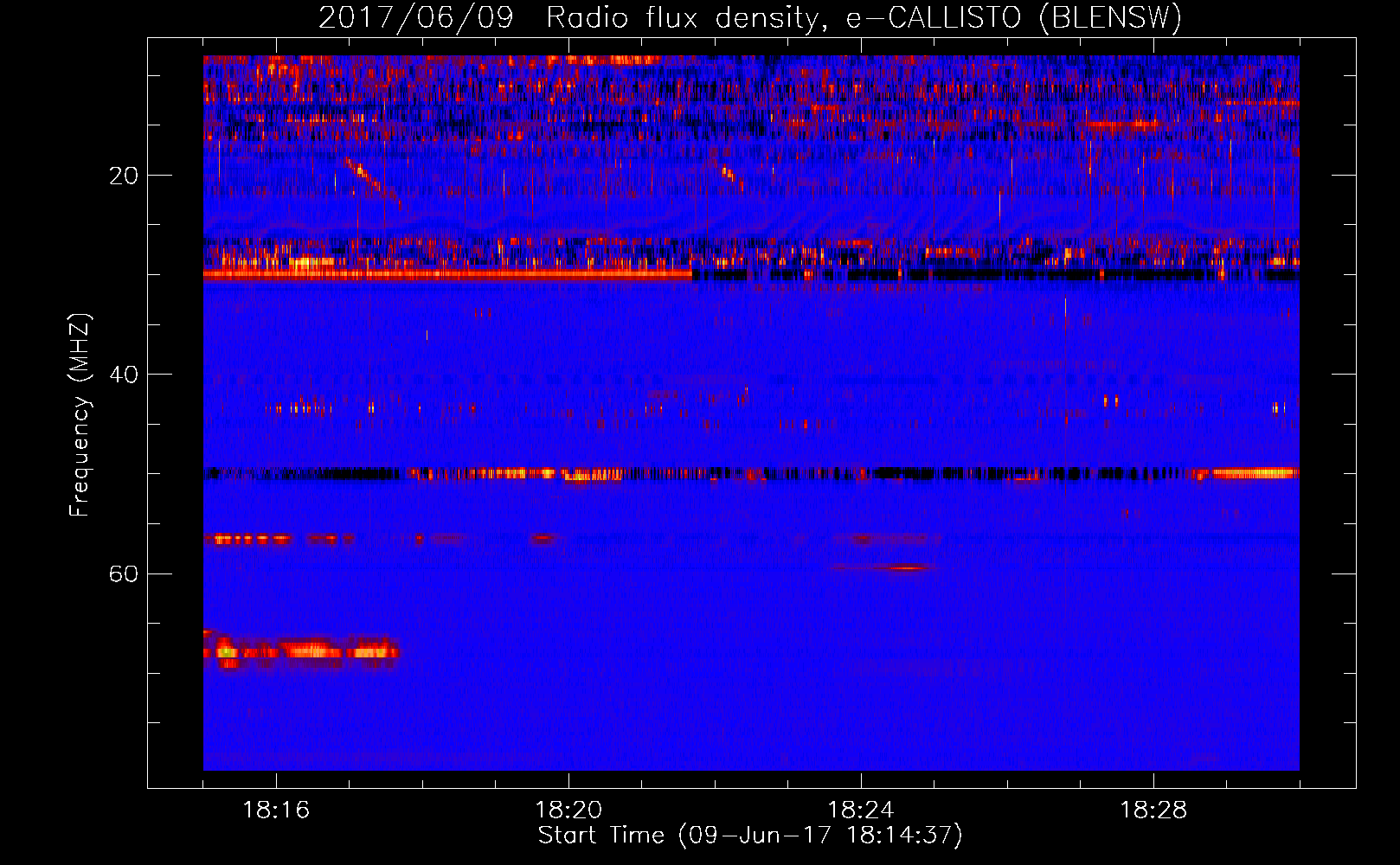
Task: Click the 40 MHz frequency tick label
Action: coord(123,375)
